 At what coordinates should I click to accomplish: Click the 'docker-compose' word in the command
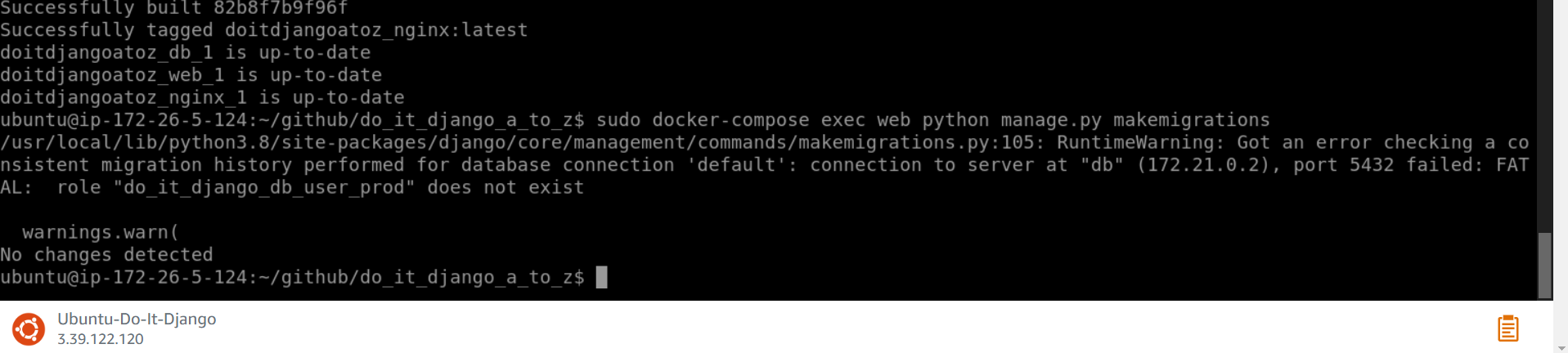730,120
